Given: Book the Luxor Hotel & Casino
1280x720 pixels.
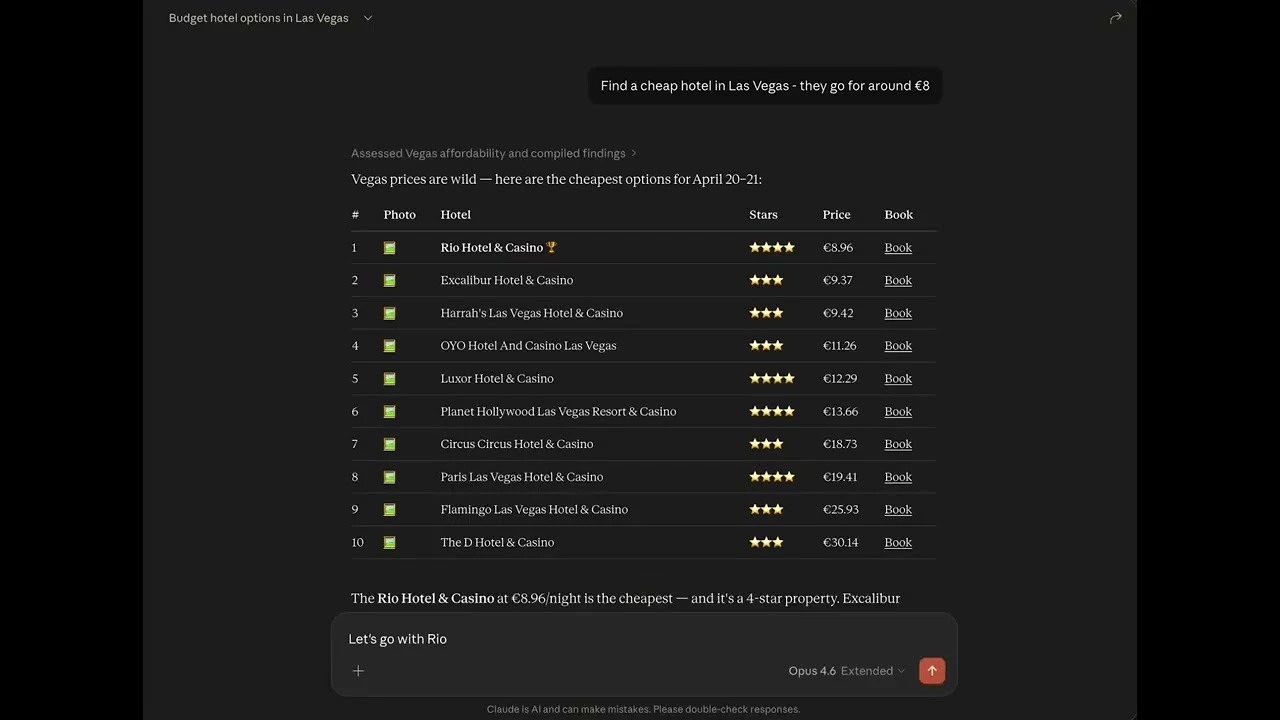Looking at the screenshot, I should click(x=898, y=378).
